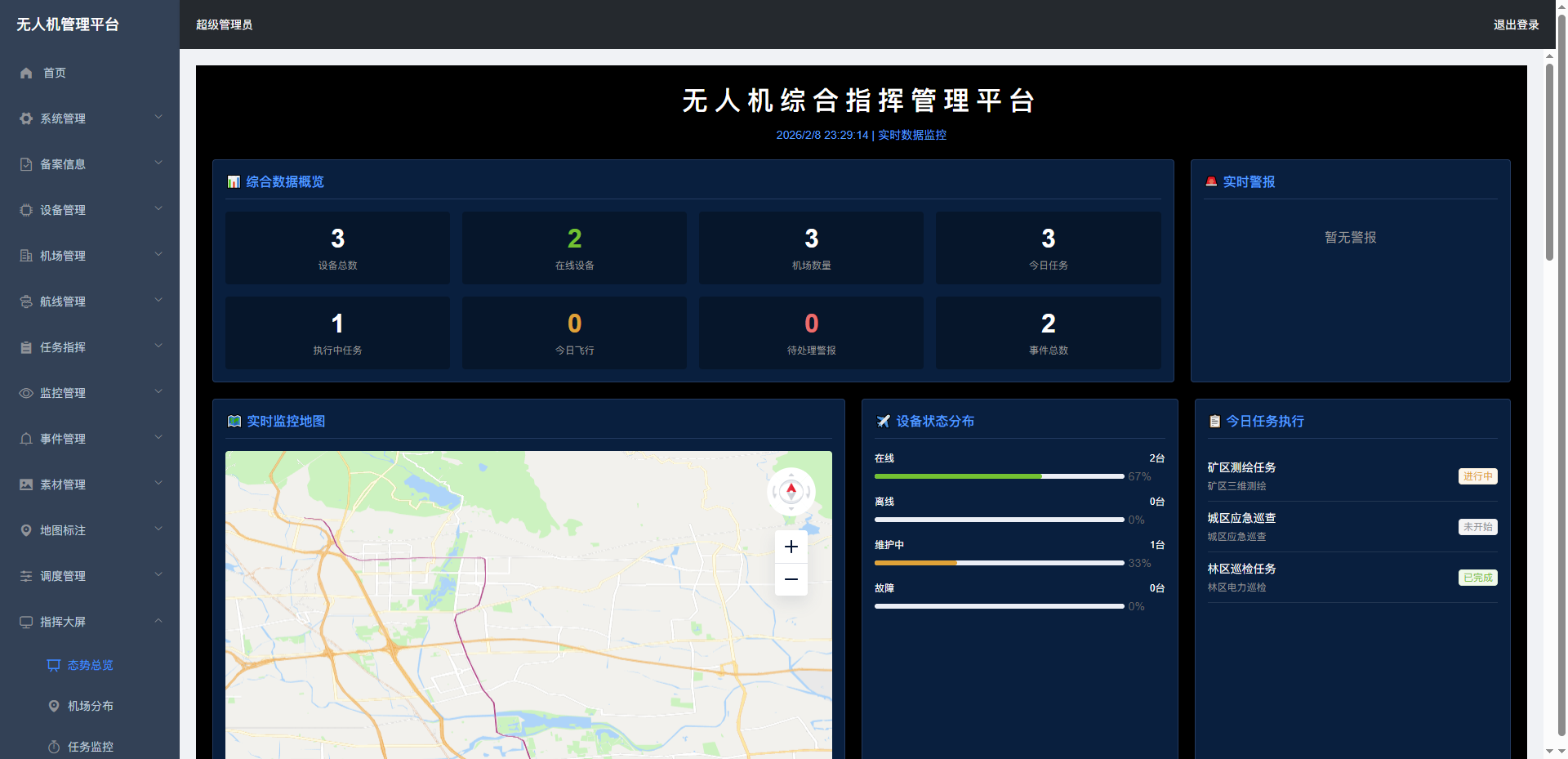The image size is (1568, 759).
Task: Zoom in the map with plus button
Action: click(791, 547)
